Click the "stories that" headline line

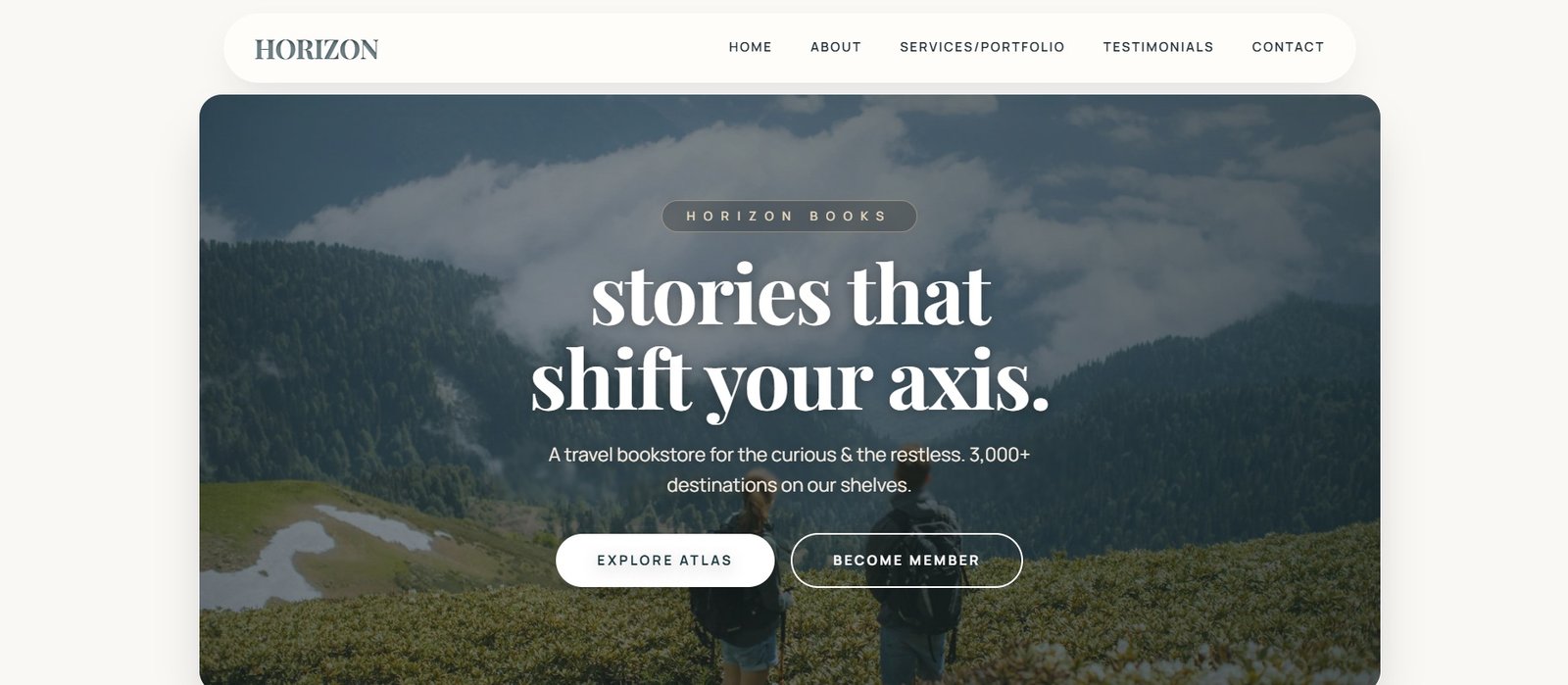click(x=790, y=293)
